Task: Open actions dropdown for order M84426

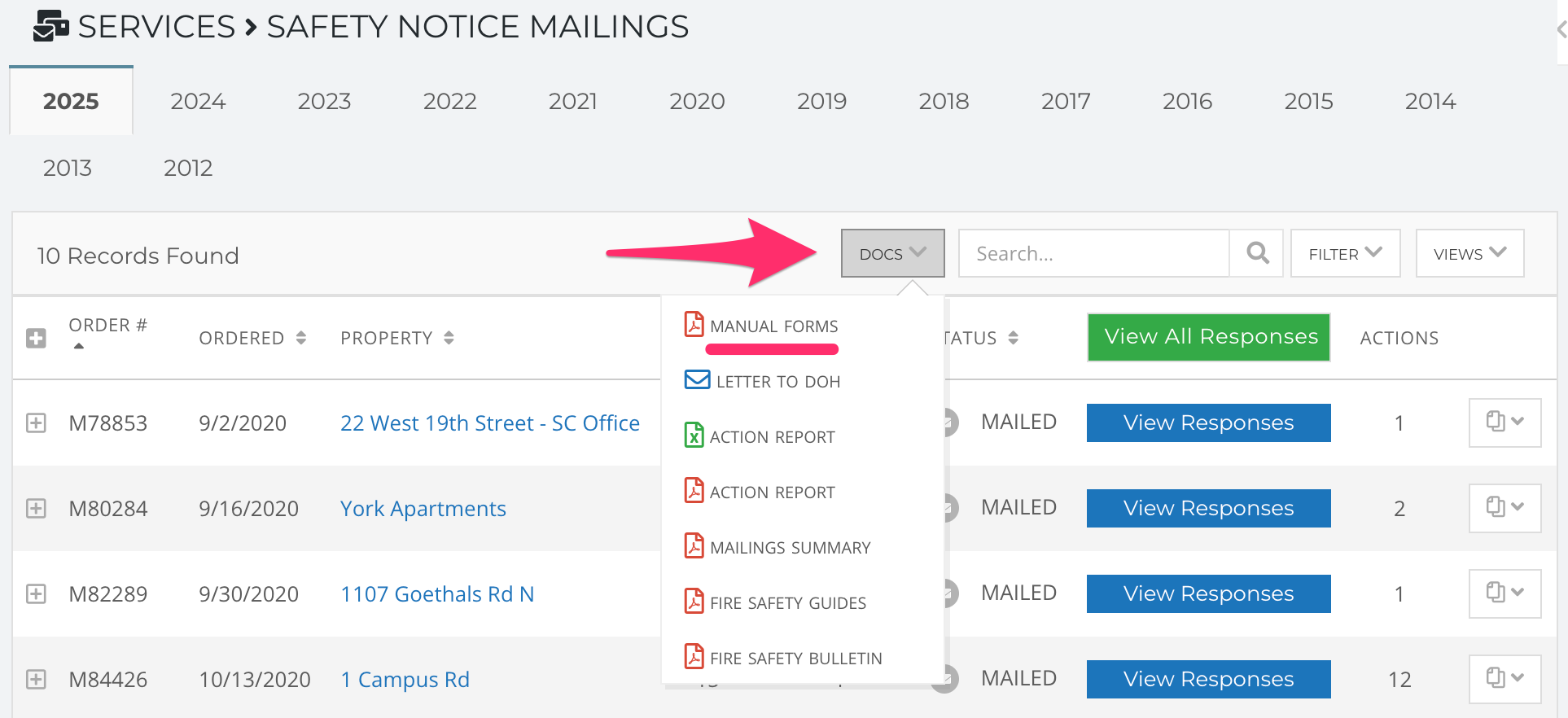Action: 1504,679
